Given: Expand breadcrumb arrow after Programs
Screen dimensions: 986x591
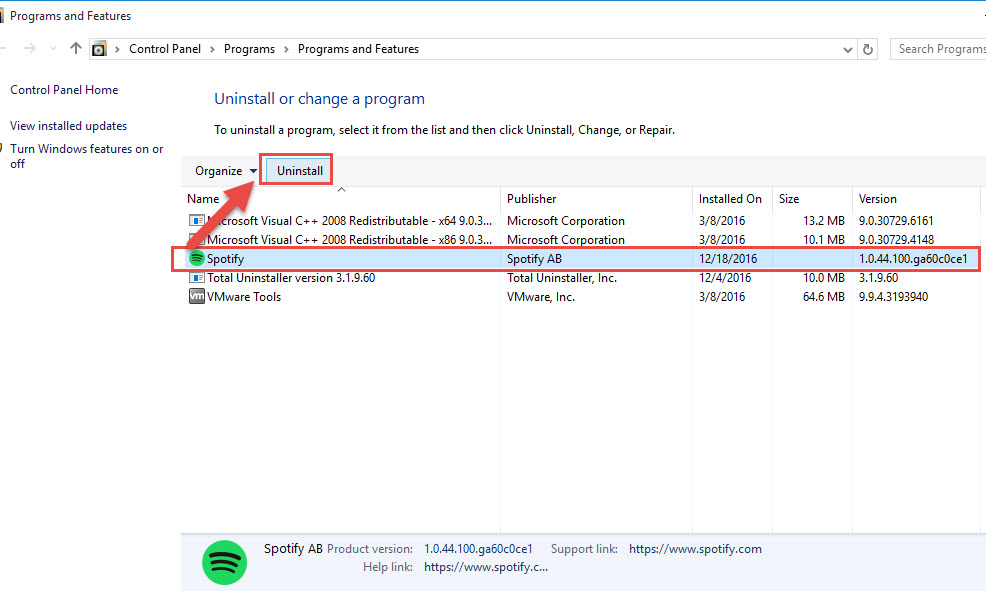Looking at the screenshot, I should 286,49.
